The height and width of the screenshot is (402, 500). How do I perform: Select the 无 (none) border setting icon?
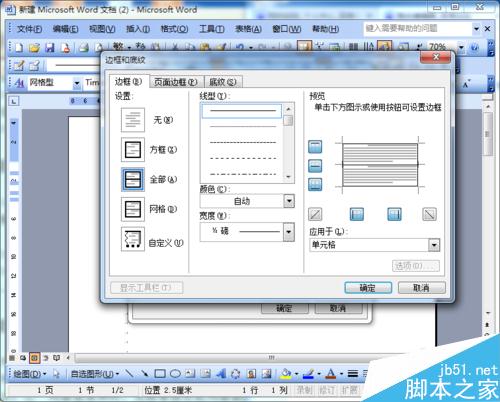click(x=133, y=120)
